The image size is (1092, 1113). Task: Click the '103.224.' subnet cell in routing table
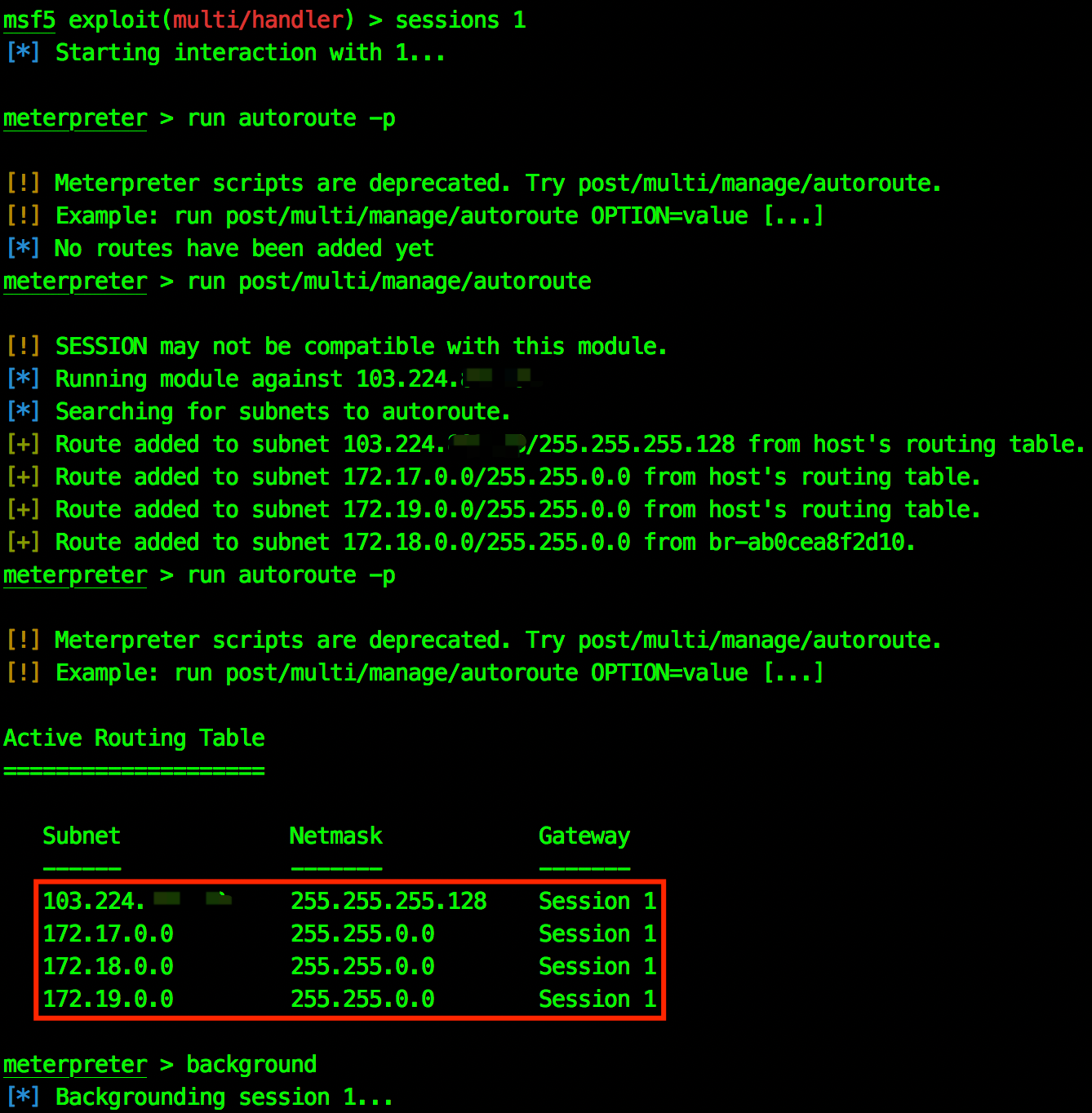click(x=137, y=901)
